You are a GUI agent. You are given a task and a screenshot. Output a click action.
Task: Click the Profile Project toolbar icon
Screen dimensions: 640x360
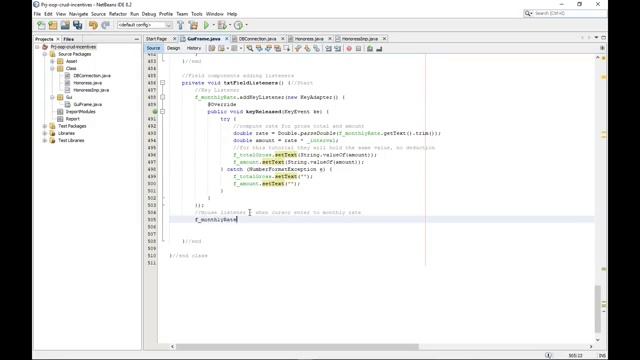238,25
